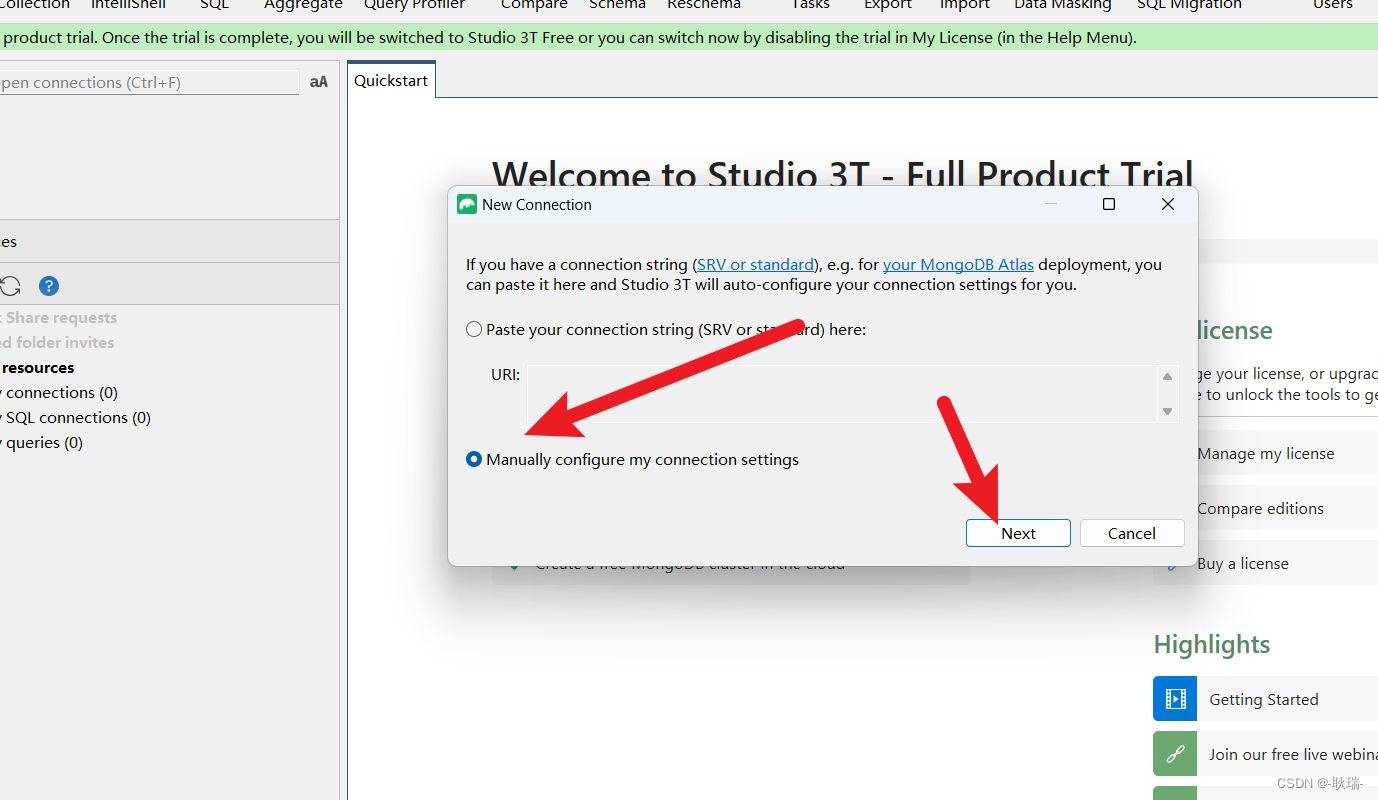This screenshot has height=800, width=1378.
Task: Click the 'Welcome to Studio 3T' heading
Action: [x=843, y=174]
